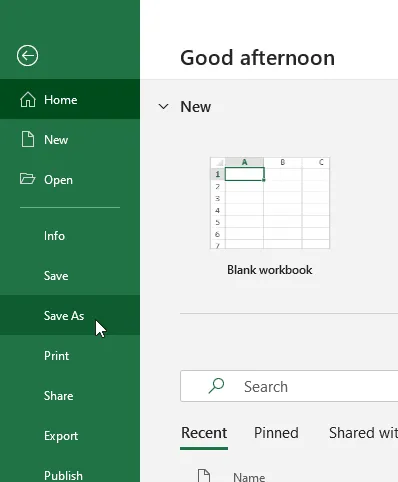Click the New document page icon
This screenshot has width=398, height=482.
click(x=28, y=139)
